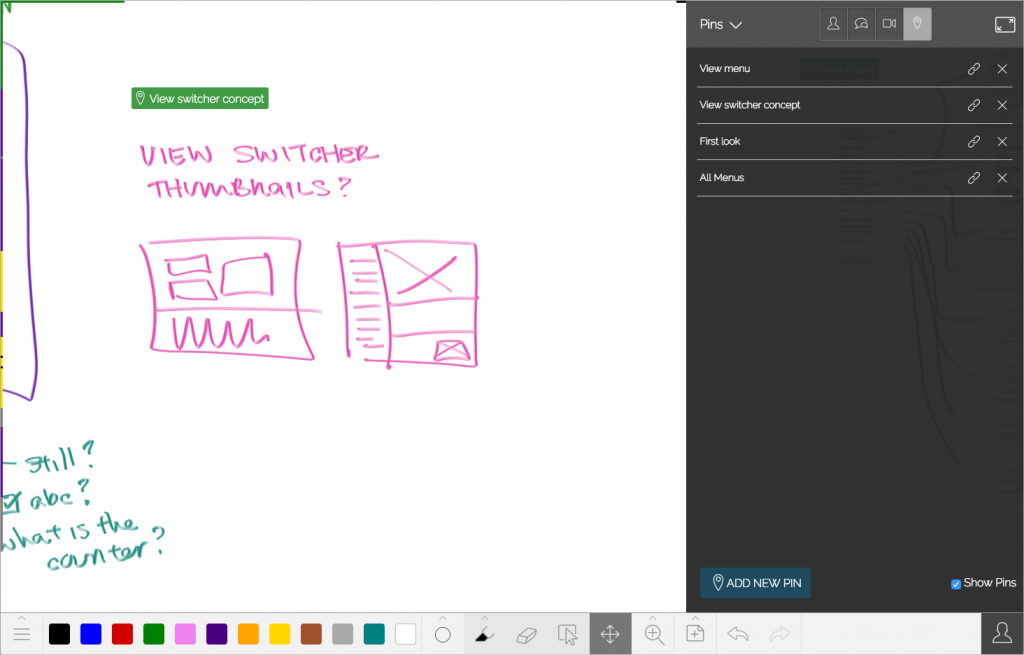Open the zoom options tool
Image resolution: width=1024 pixels, height=655 pixels.
click(654, 634)
